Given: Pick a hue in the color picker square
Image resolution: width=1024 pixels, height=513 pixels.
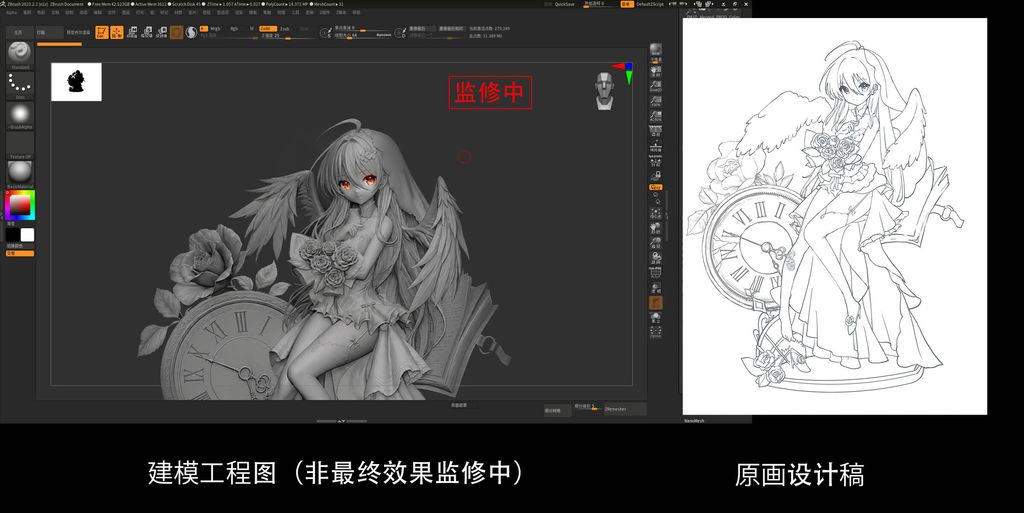Looking at the screenshot, I should click(x=20, y=206).
